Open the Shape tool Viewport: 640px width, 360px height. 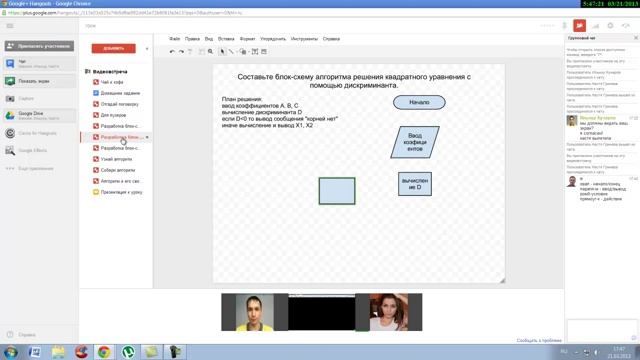pos(243,52)
